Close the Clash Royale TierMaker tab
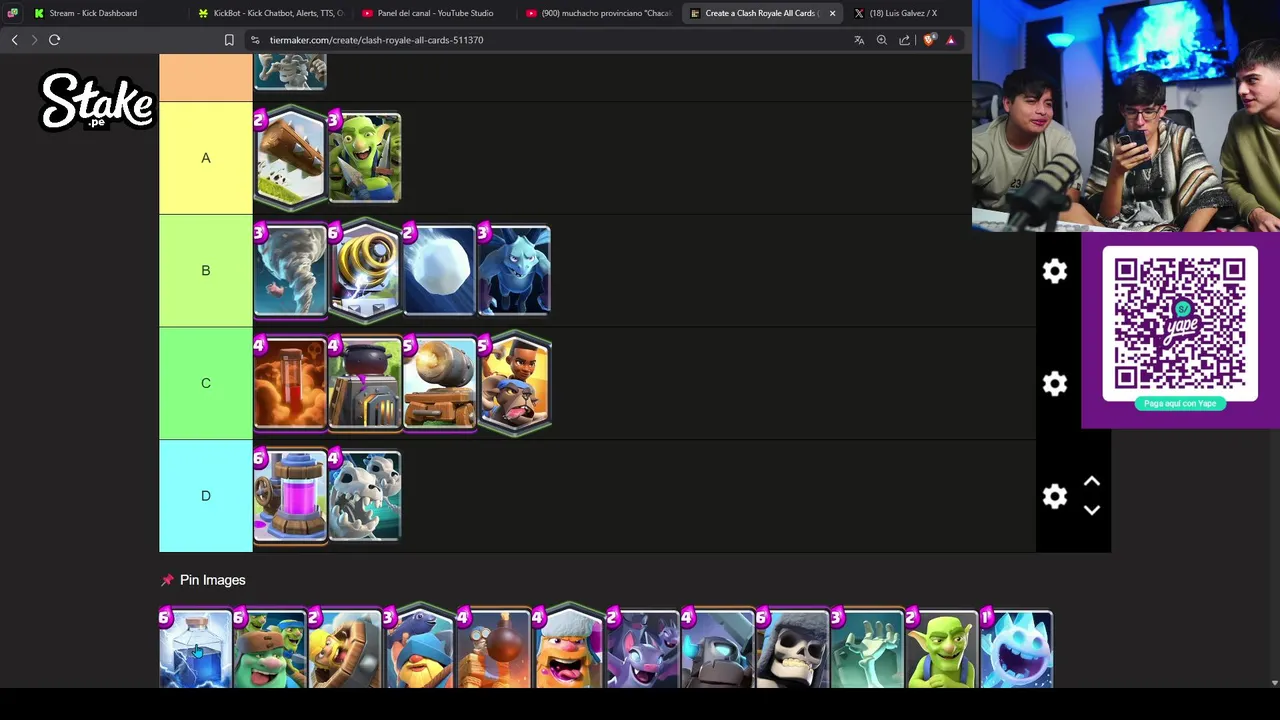The height and width of the screenshot is (720, 1280). [832, 13]
